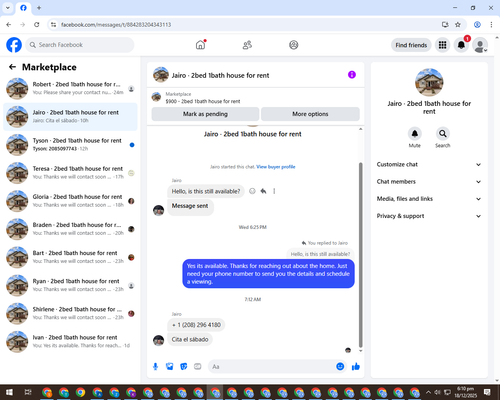
Task: Open emoji picker in message box
Action: tap(340, 366)
